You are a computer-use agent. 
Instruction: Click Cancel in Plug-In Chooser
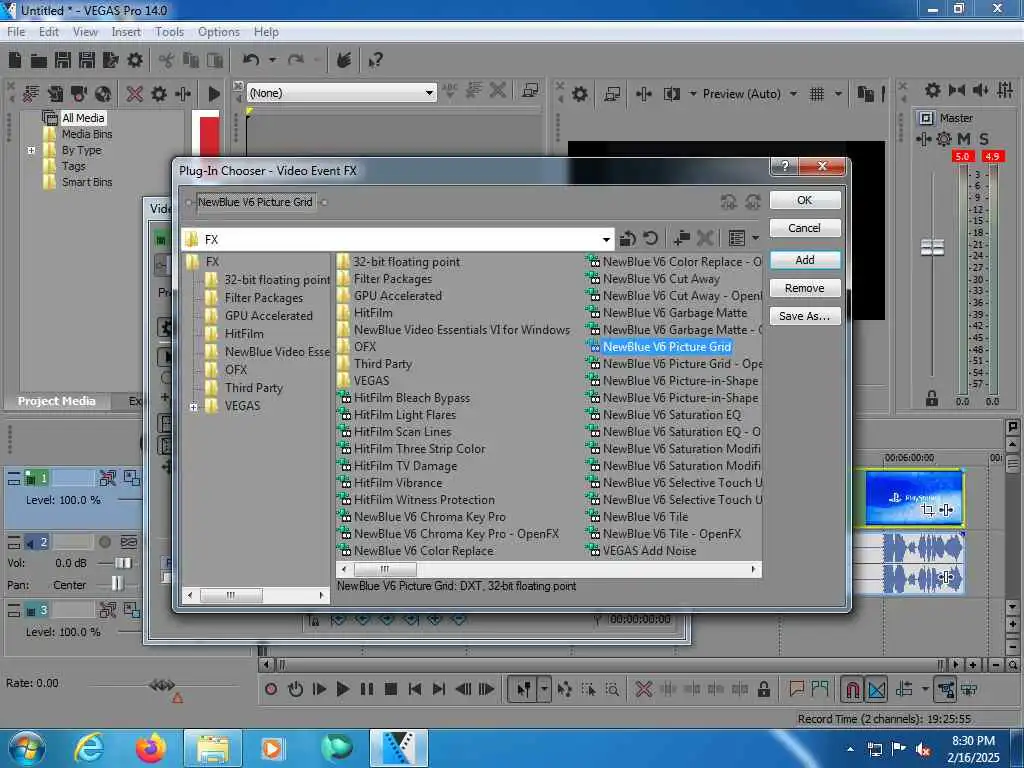click(805, 228)
